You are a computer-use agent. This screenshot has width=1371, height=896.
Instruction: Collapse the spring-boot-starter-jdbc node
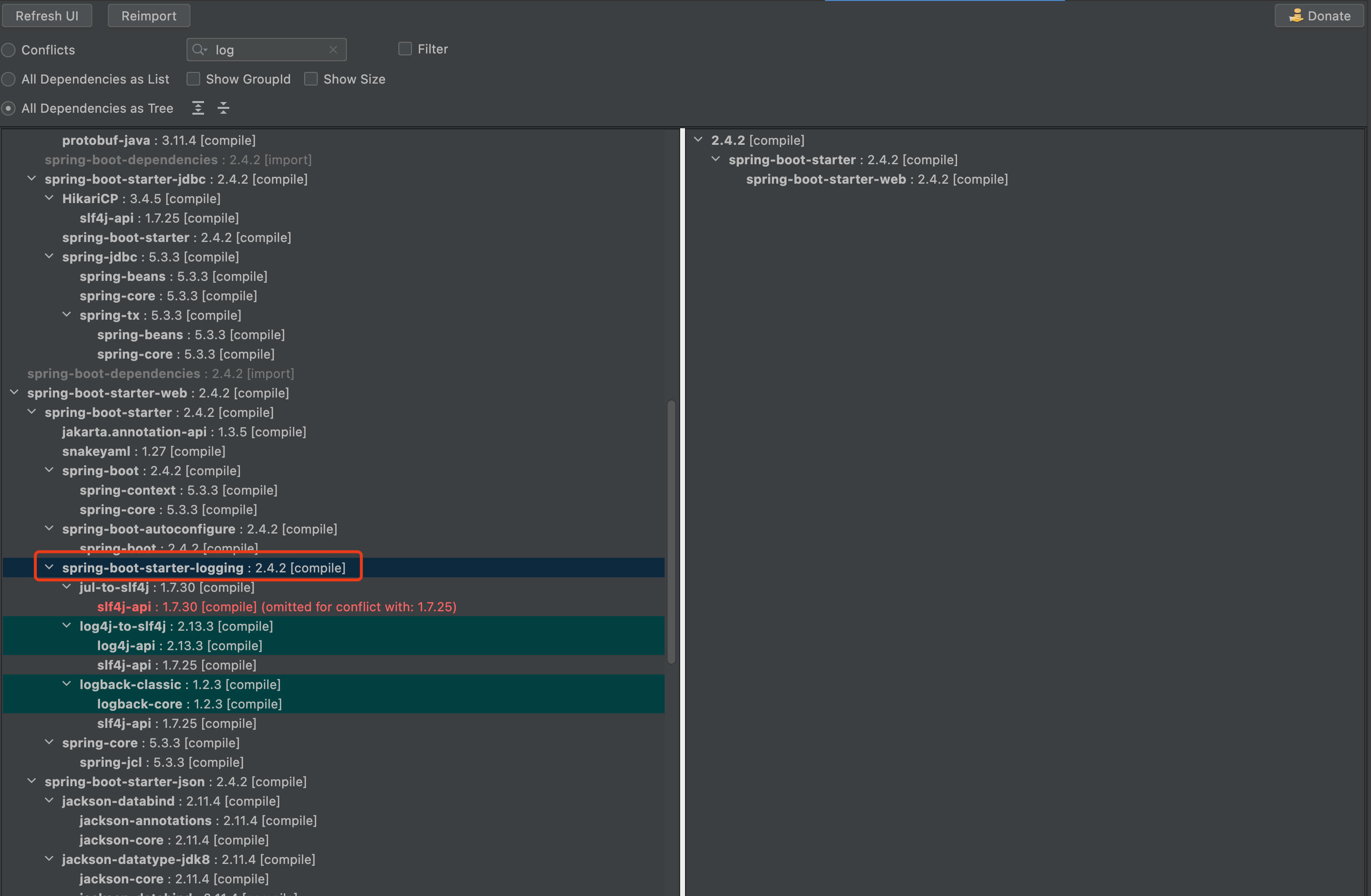pyautogui.click(x=32, y=179)
